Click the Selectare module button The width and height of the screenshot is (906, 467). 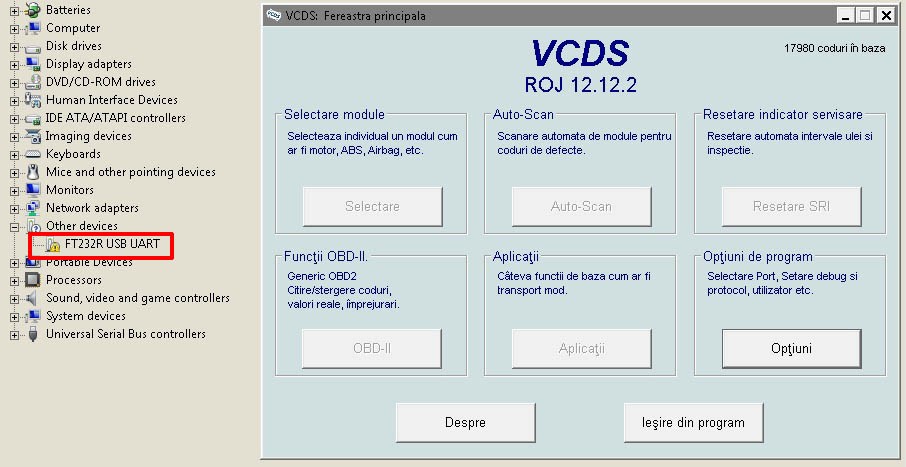click(x=372, y=207)
